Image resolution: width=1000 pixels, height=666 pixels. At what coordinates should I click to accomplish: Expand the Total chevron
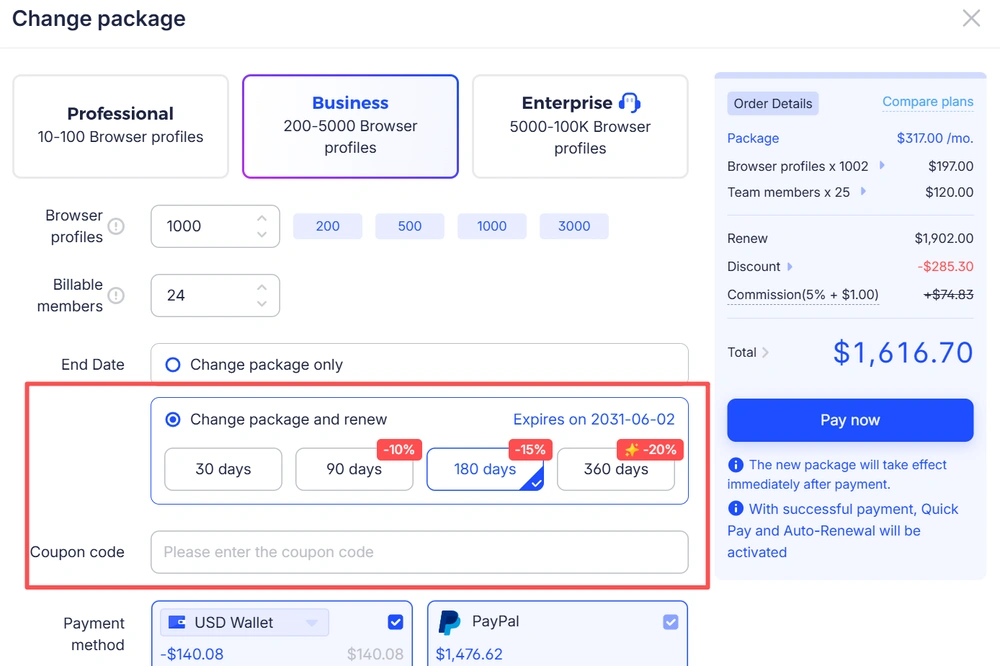pos(765,352)
